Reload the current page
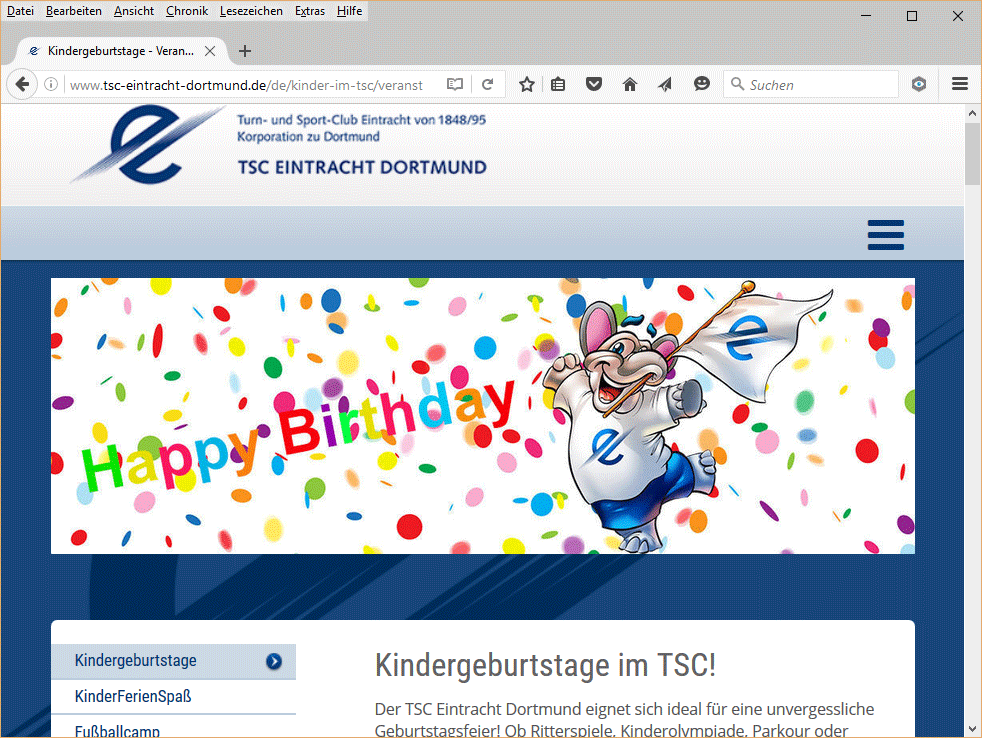 [487, 84]
